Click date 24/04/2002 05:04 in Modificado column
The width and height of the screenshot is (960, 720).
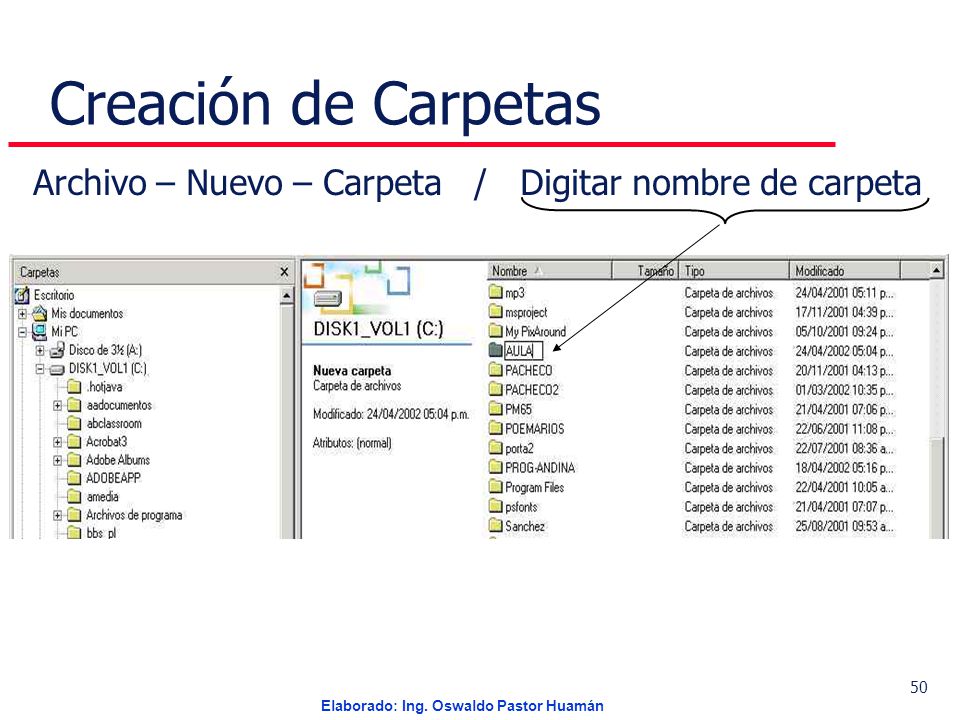click(x=845, y=351)
